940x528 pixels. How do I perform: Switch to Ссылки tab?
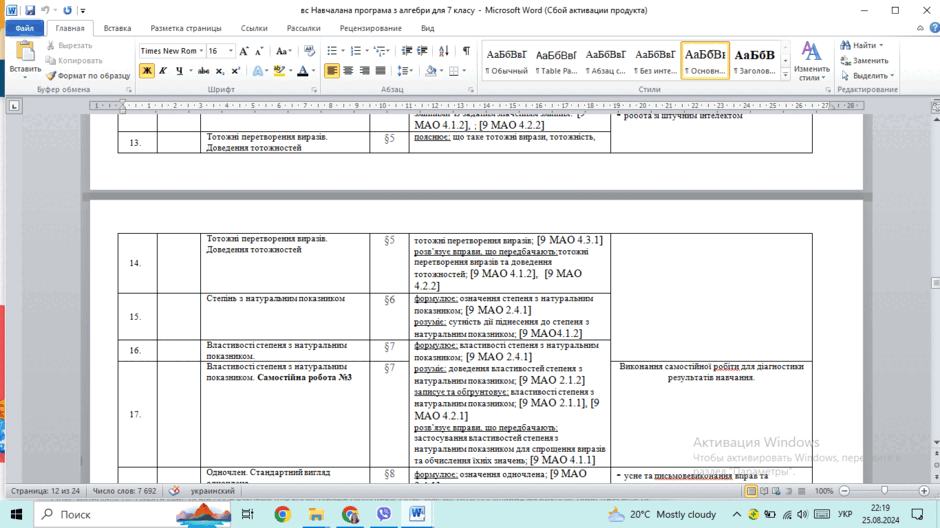pos(254,28)
